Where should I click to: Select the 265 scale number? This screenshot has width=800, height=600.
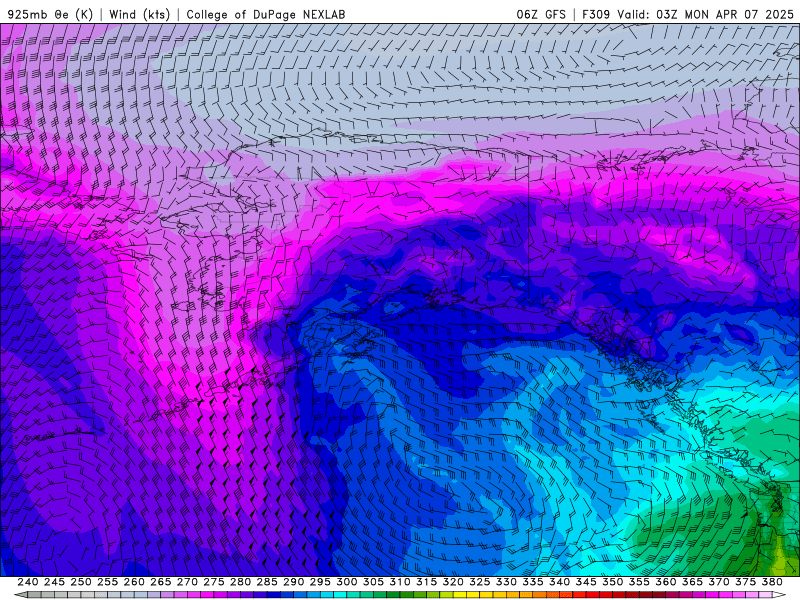click(161, 582)
